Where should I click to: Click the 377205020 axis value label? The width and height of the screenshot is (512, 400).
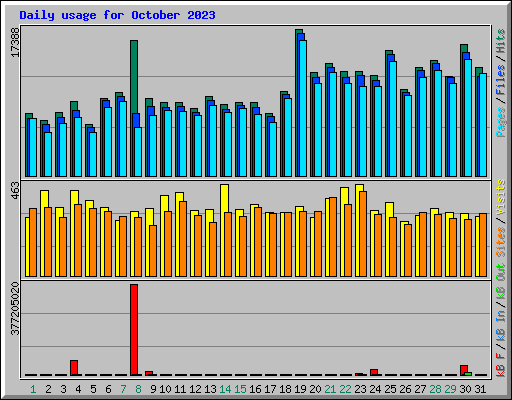[15, 309]
